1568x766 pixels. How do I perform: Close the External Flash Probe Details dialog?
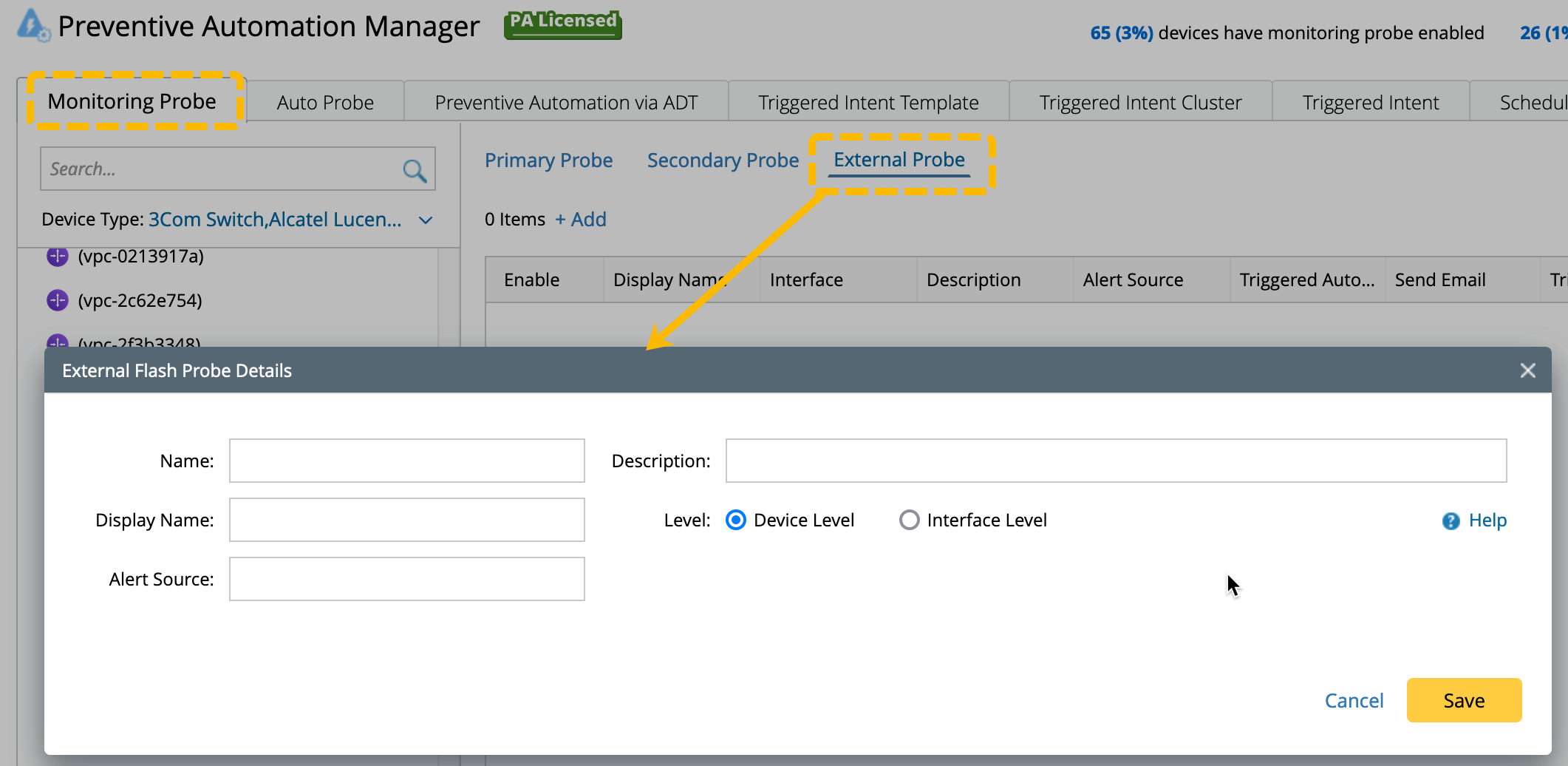[1528, 370]
